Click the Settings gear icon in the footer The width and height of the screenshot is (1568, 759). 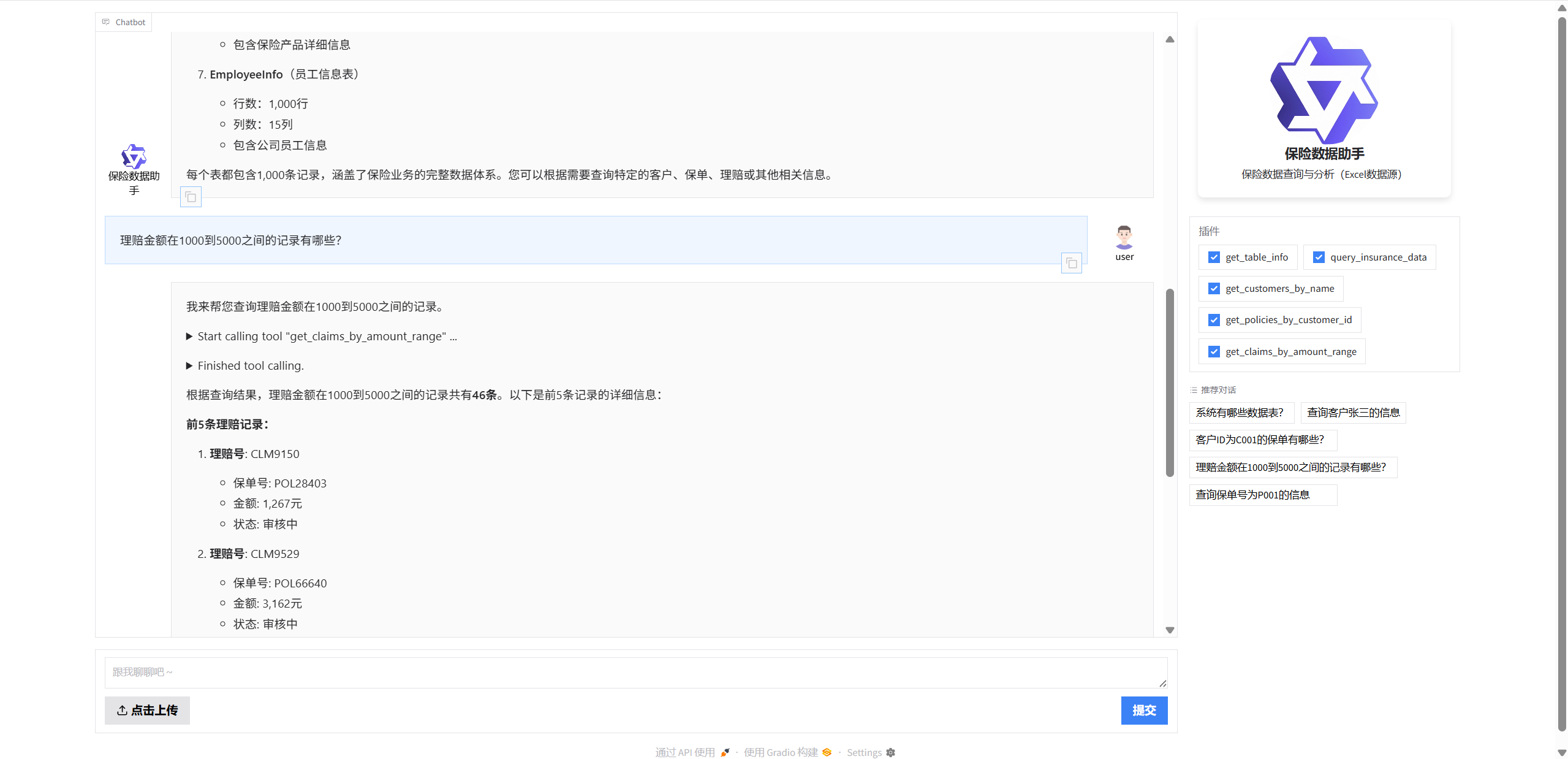(x=890, y=752)
